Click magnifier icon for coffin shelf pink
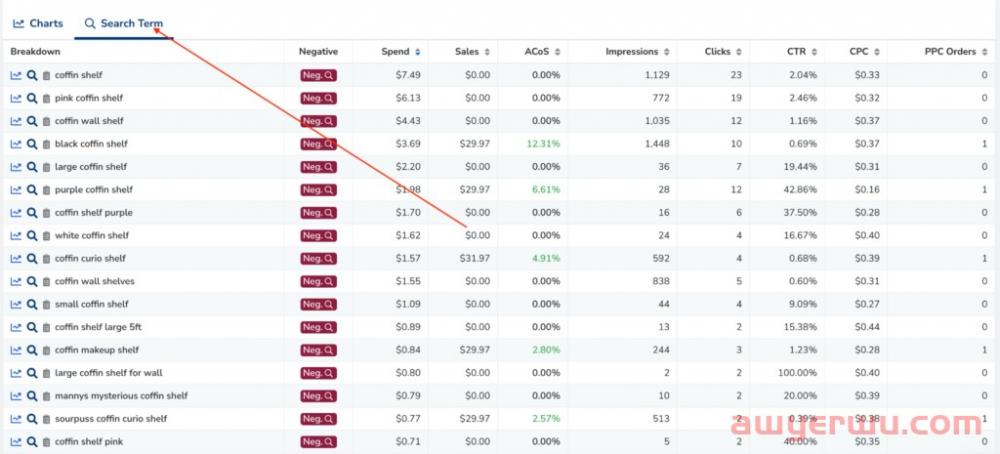Image resolution: width=1000 pixels, height=454 pixels. (x=32, y=442)
